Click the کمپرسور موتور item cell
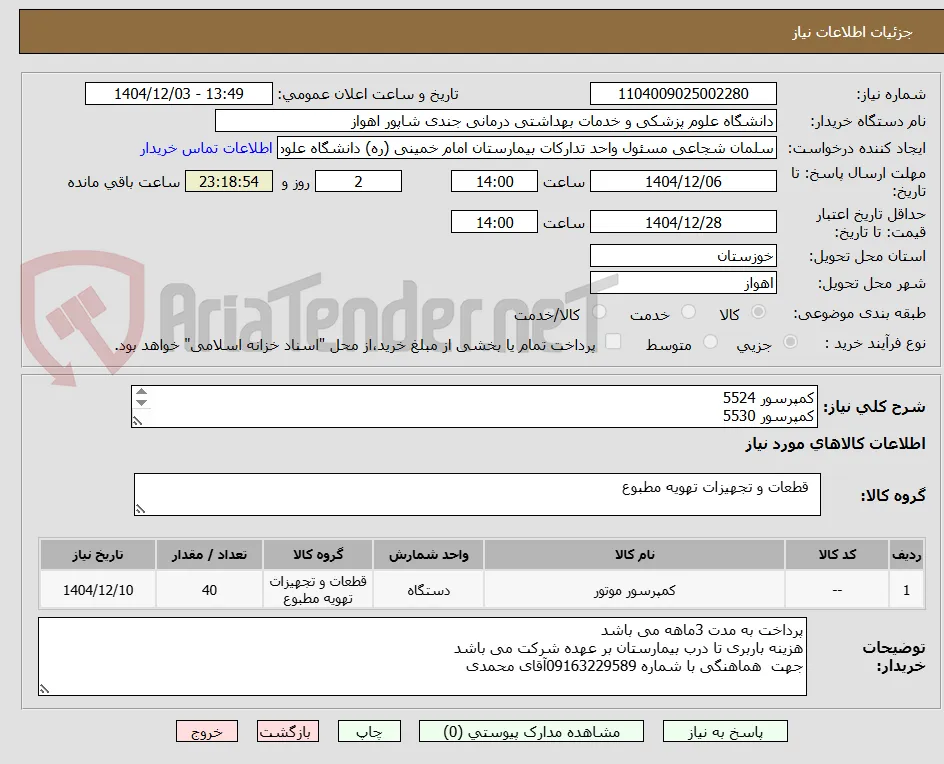This screenshot has width=944, height=764. click(635, 590)
